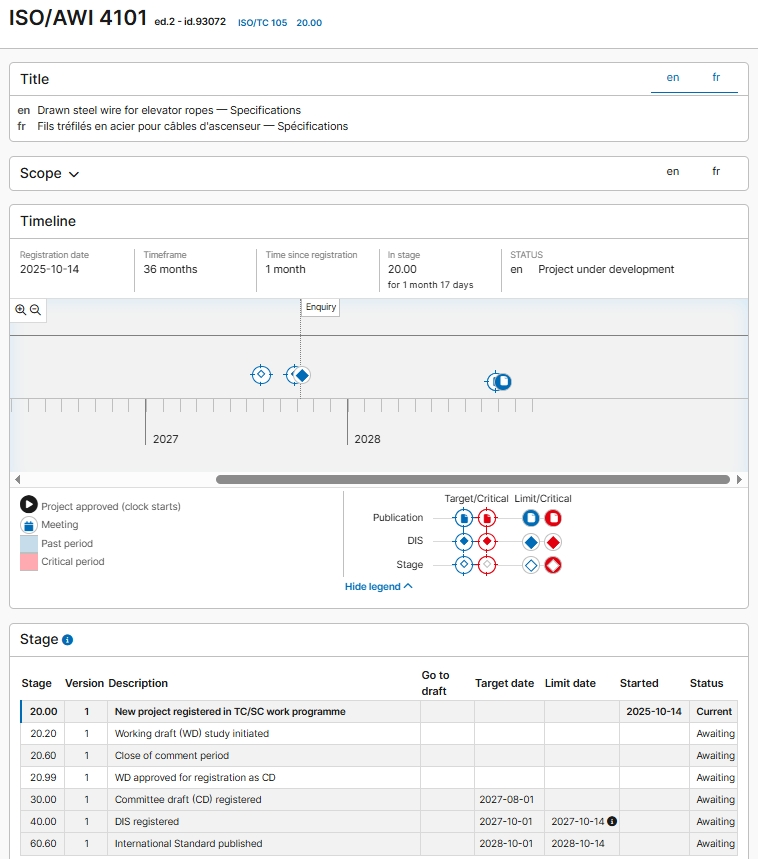The width and height of the screenshot is (758, 859).
Task: Click the 20.00 stage code link in header
Action: 309,22
